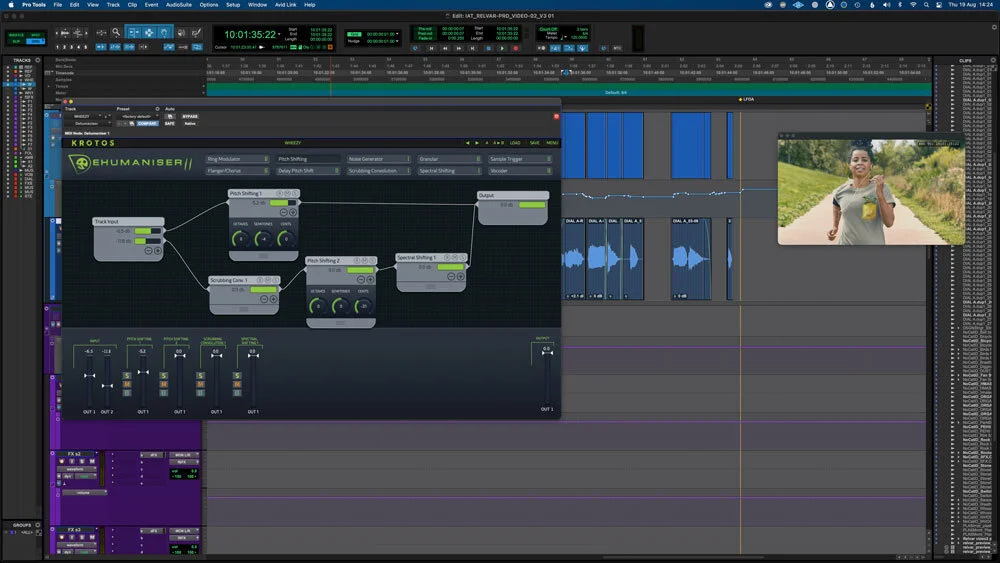Open the Dehumaniser insert selector dropdown

(87, 124)
